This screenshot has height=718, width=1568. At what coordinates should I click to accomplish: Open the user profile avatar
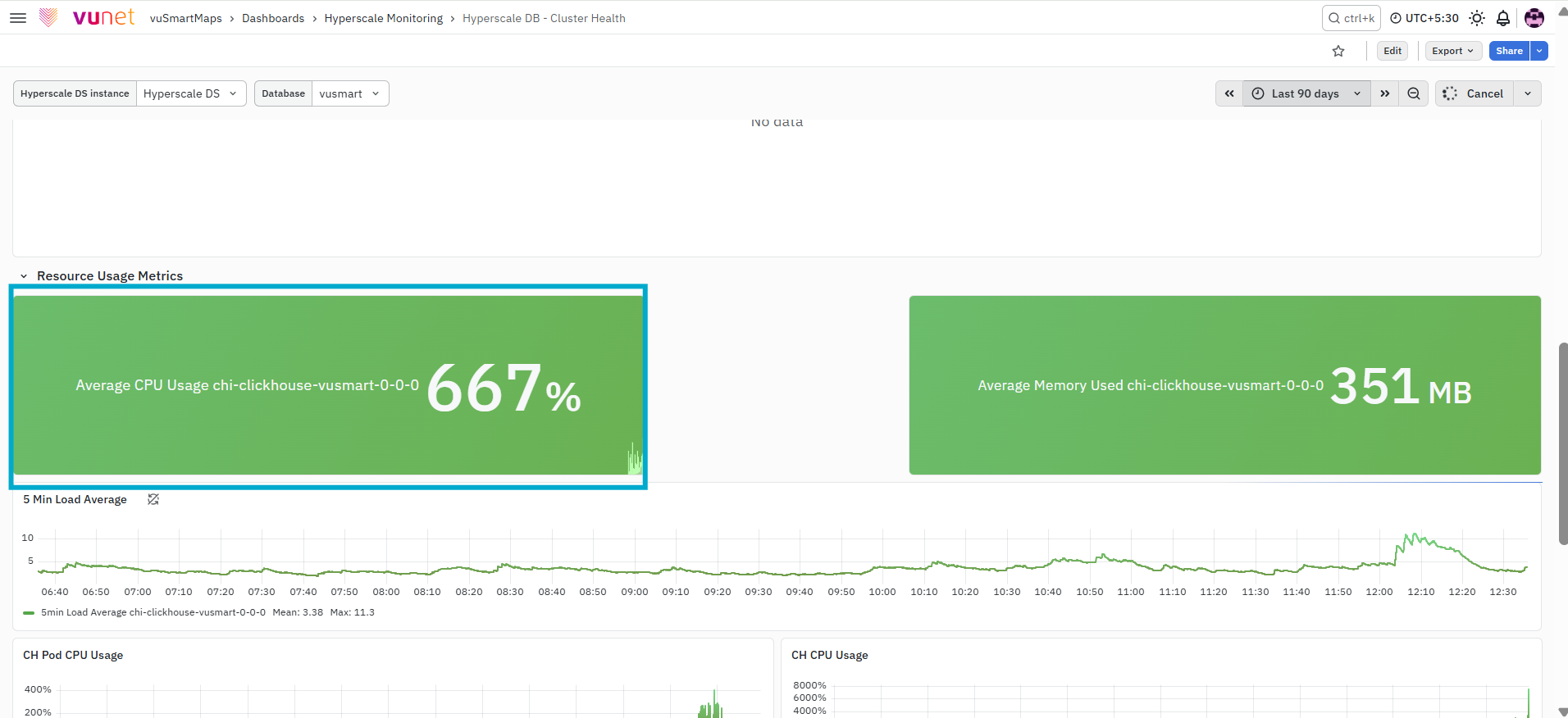[1534, 18]
